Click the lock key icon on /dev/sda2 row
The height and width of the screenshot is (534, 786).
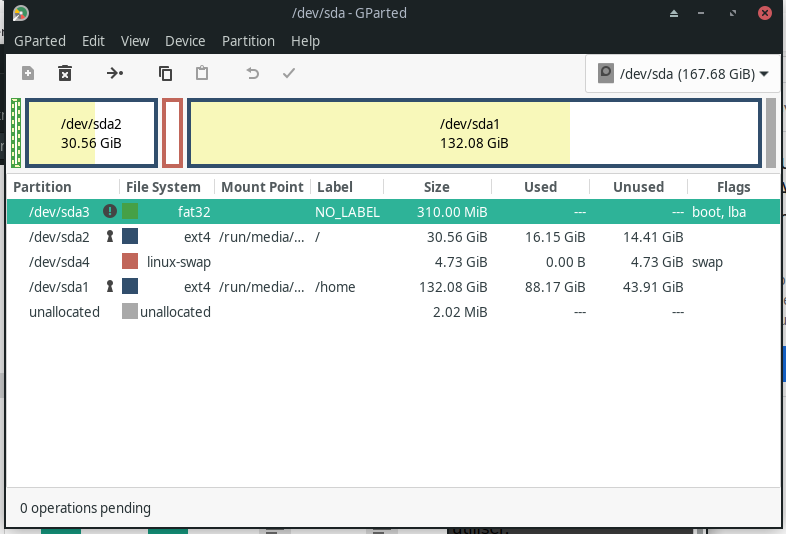tap(110, 236)
